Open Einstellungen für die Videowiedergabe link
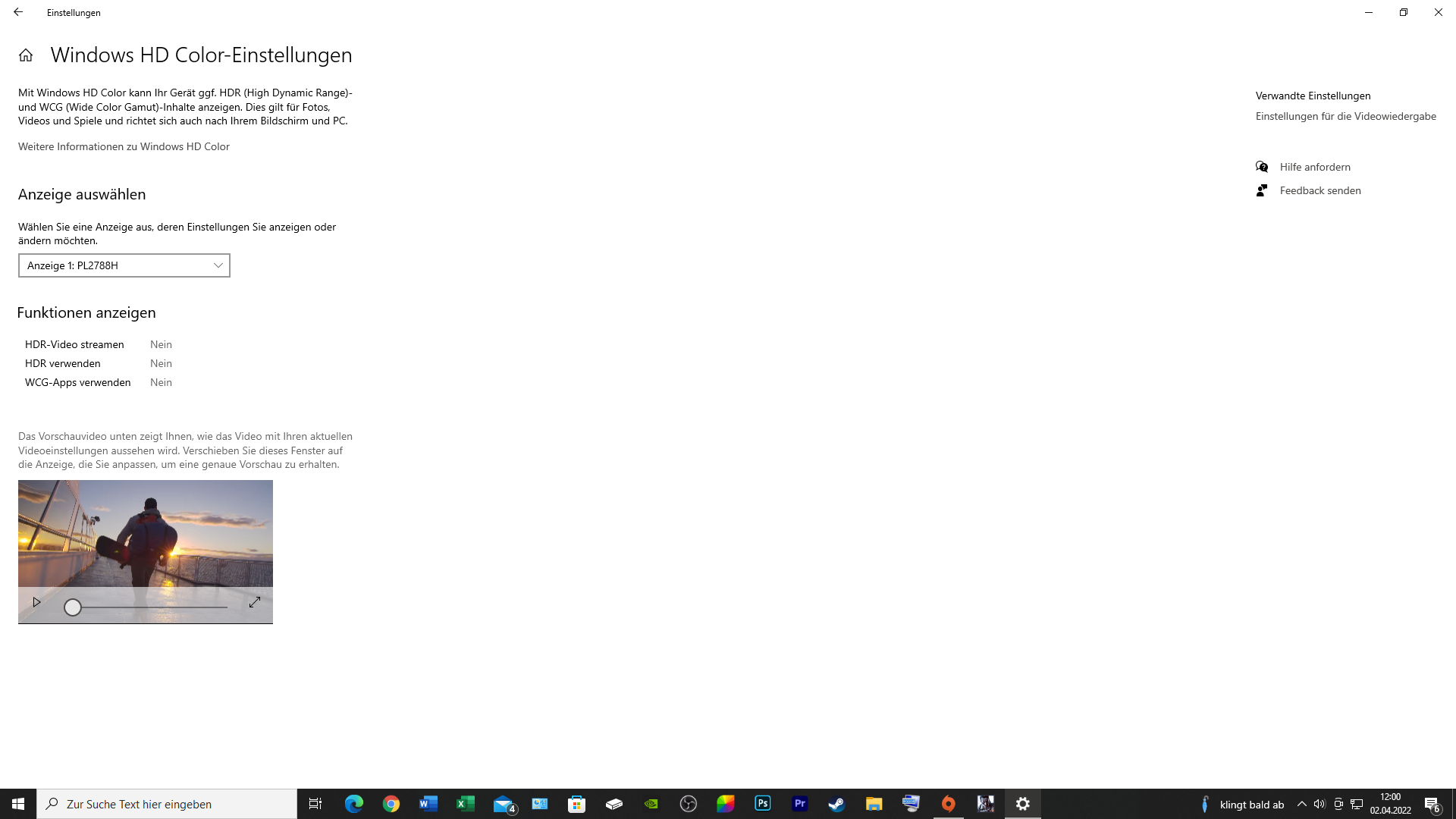Viewport: 1456px width, 819px height. point(1345,116)
